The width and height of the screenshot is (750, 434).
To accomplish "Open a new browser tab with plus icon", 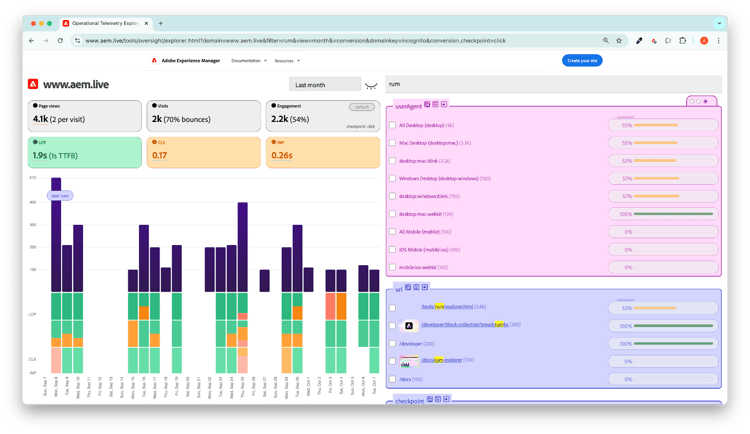I will [161, 23].
